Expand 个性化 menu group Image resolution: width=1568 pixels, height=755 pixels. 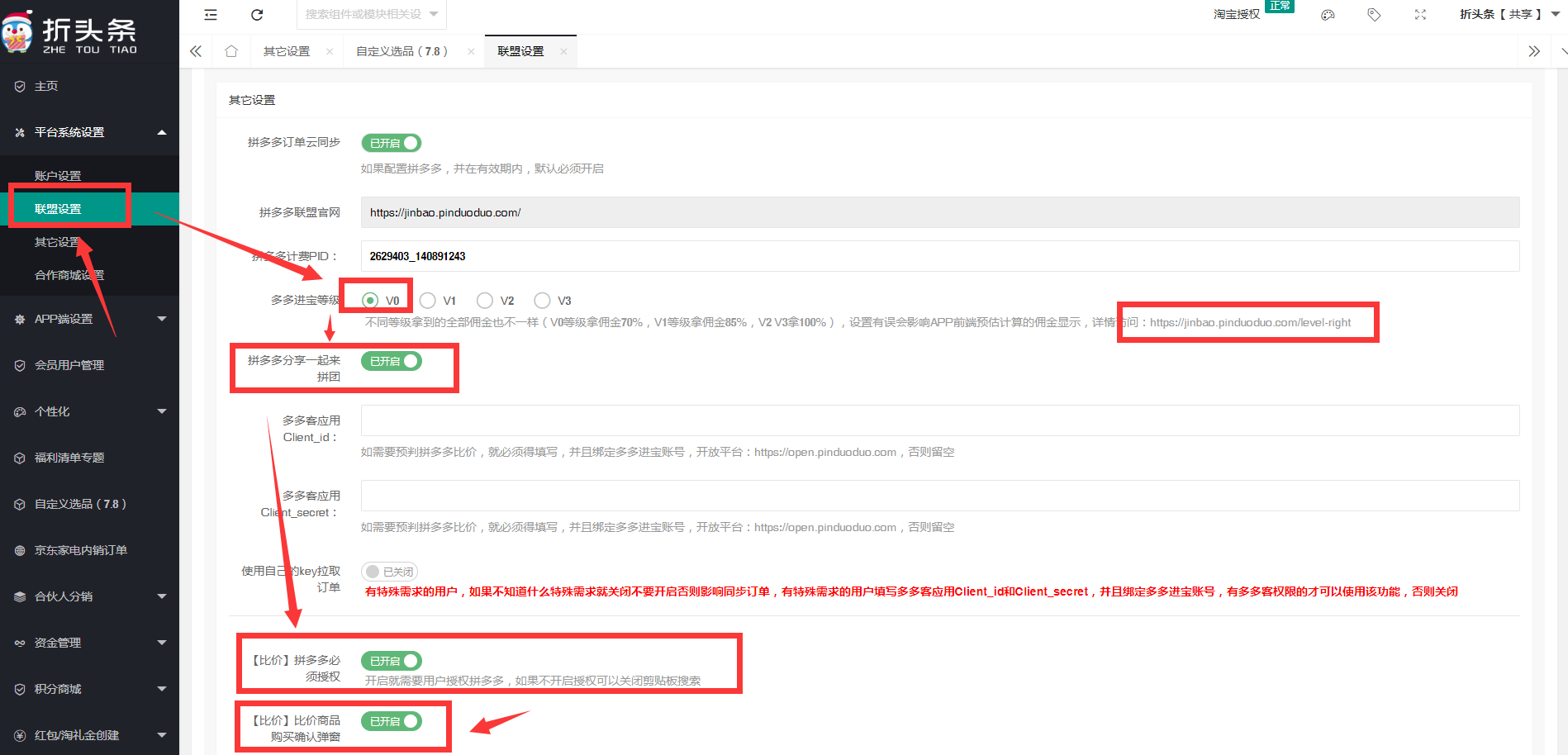162,411
